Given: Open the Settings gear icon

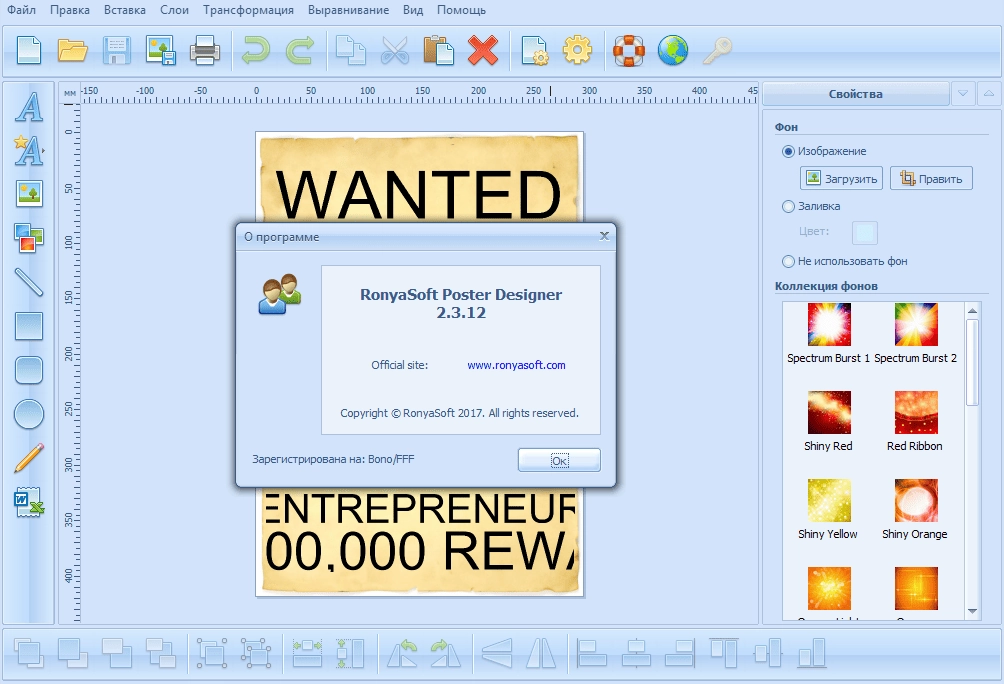Looking at the screenshot, I should coord(578,50).
